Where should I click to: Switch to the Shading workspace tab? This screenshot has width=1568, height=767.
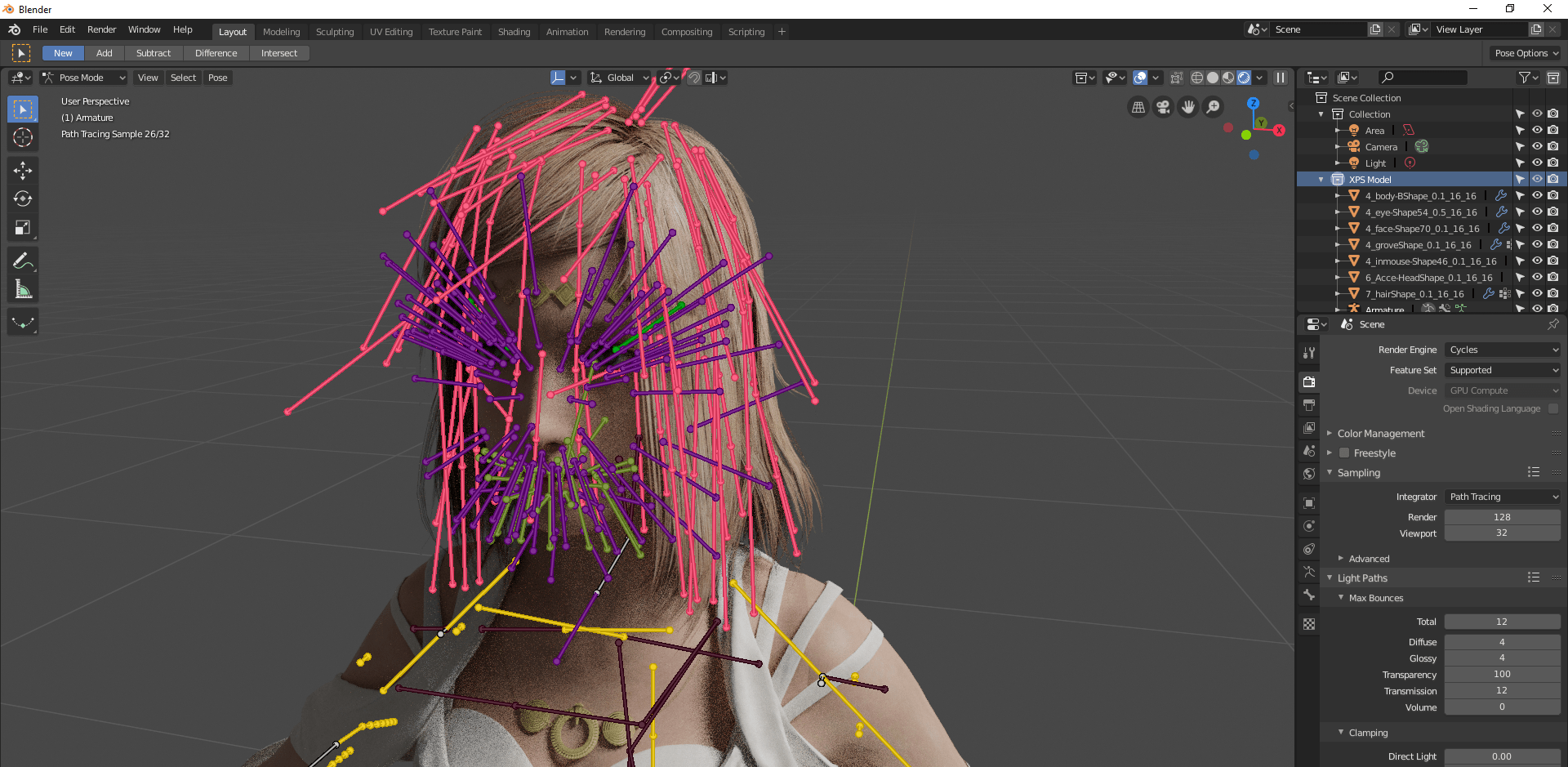pos(514,32)
